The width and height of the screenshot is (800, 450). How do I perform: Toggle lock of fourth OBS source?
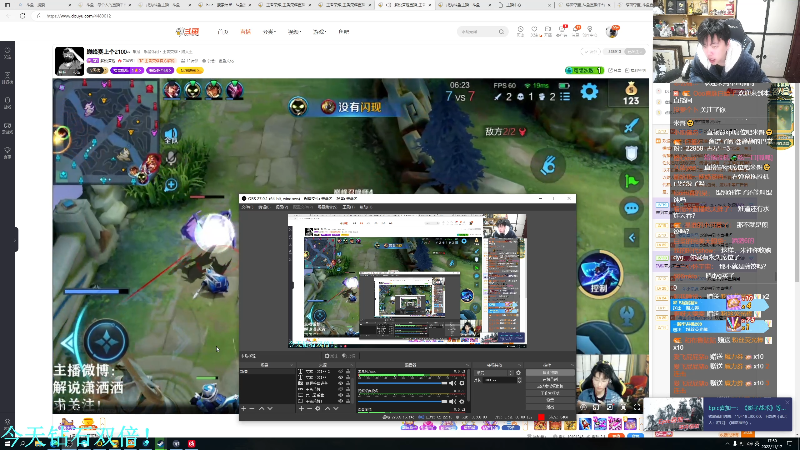pos(348,389)
